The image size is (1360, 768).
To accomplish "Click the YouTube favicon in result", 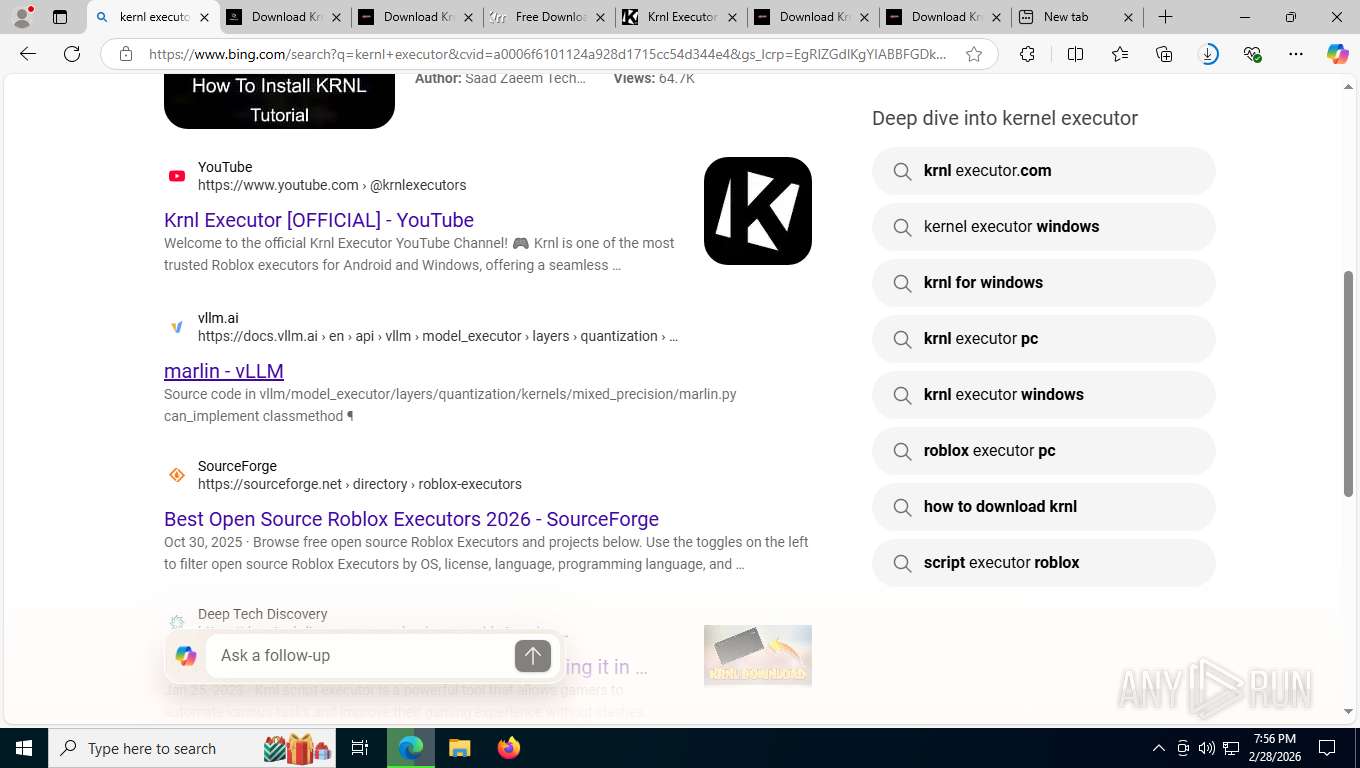I will 177,176.
